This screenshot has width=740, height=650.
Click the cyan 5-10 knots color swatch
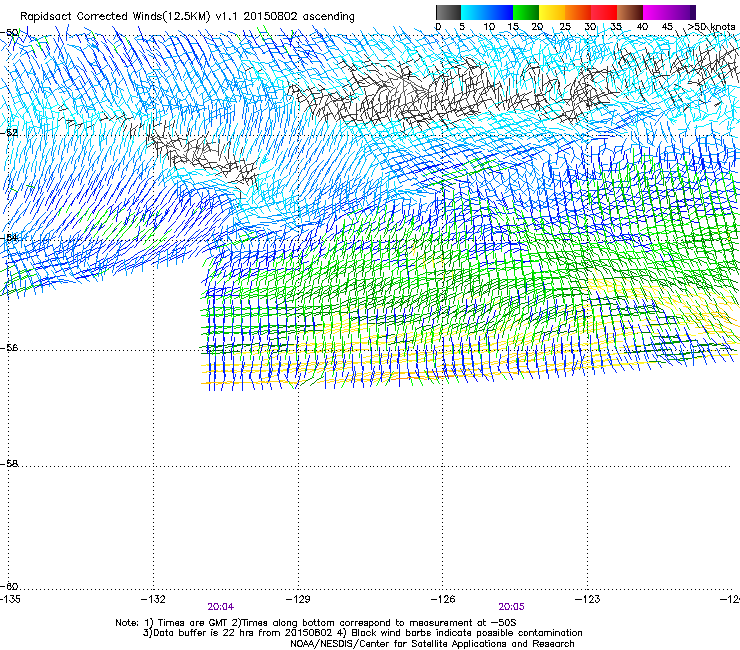474,12
